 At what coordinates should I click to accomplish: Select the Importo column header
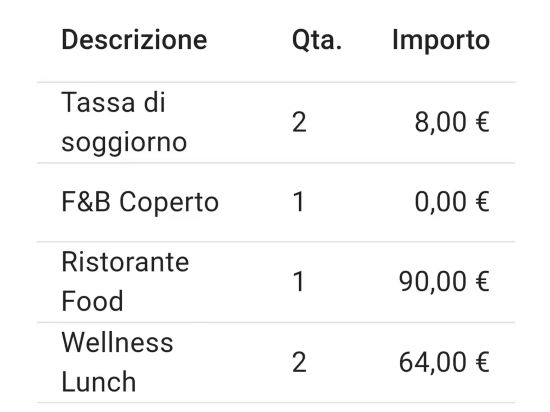coord(441,41)
